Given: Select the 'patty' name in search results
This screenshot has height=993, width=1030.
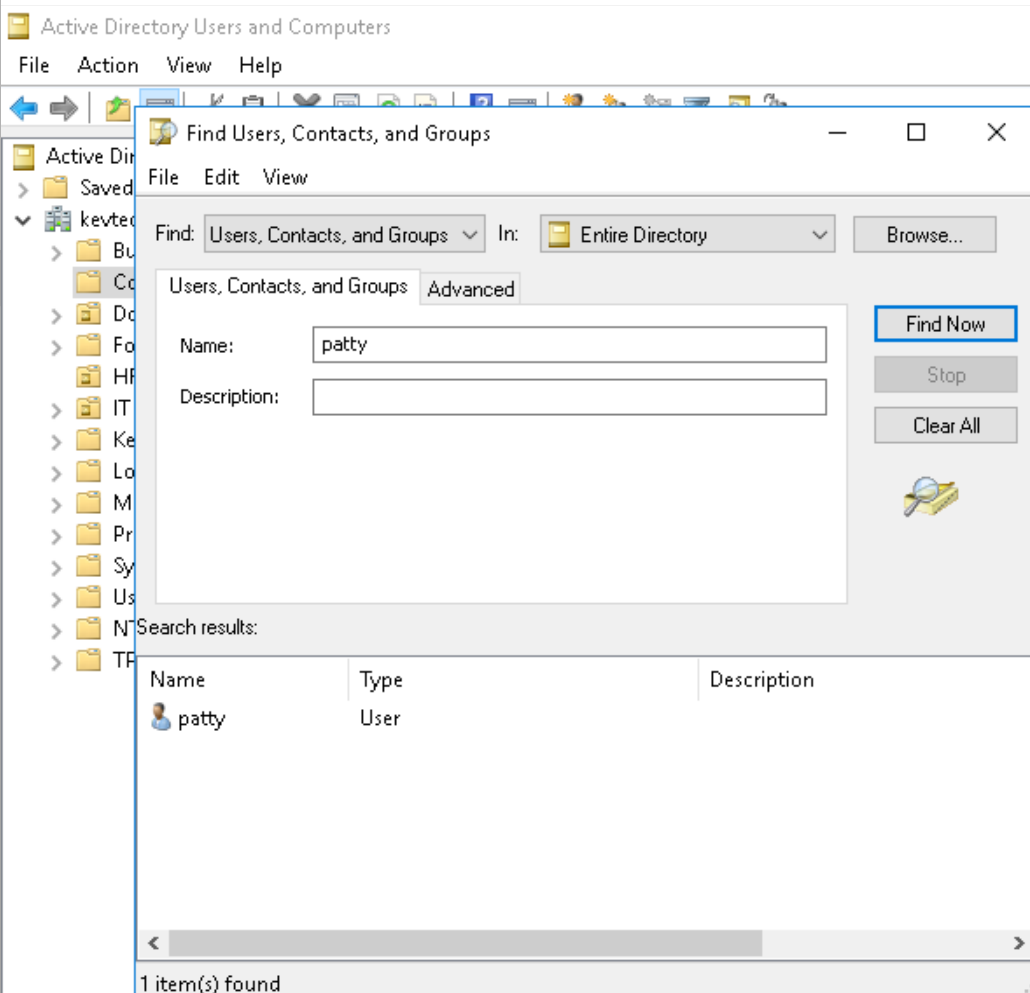Looking at the screenshot, I should [x=201, y=718].
